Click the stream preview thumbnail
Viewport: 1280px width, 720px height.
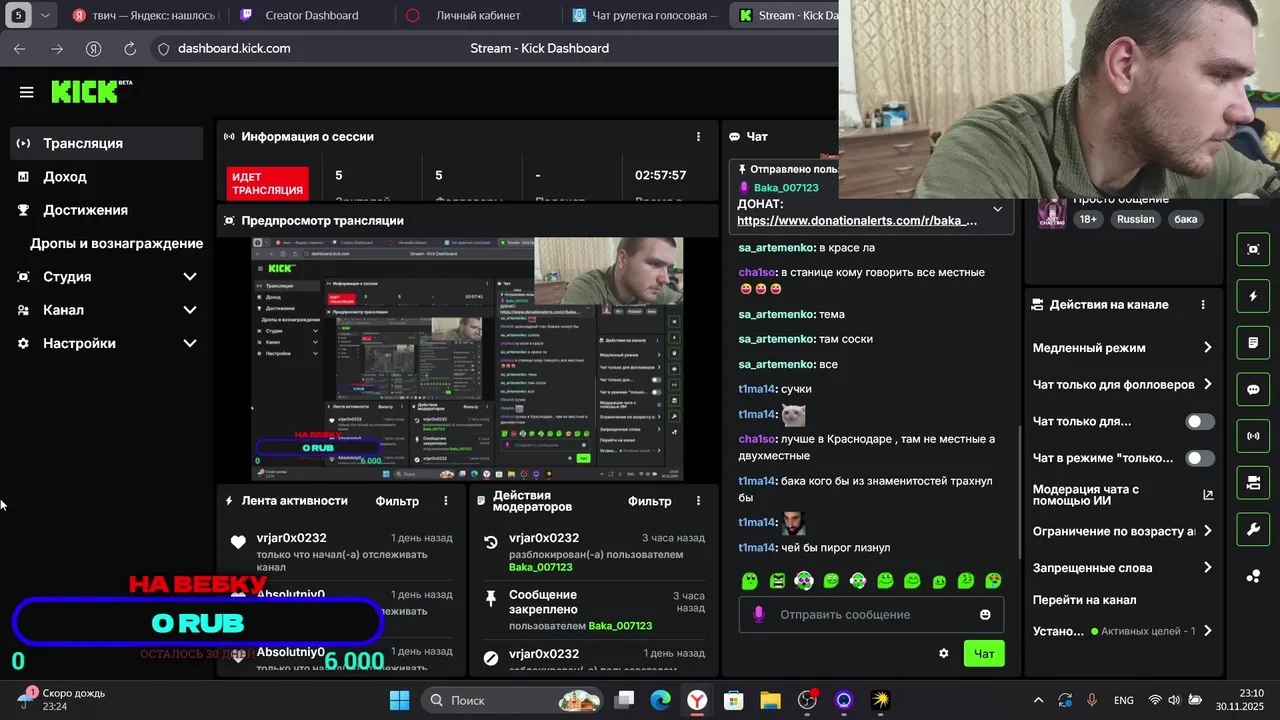click(467, 359)
